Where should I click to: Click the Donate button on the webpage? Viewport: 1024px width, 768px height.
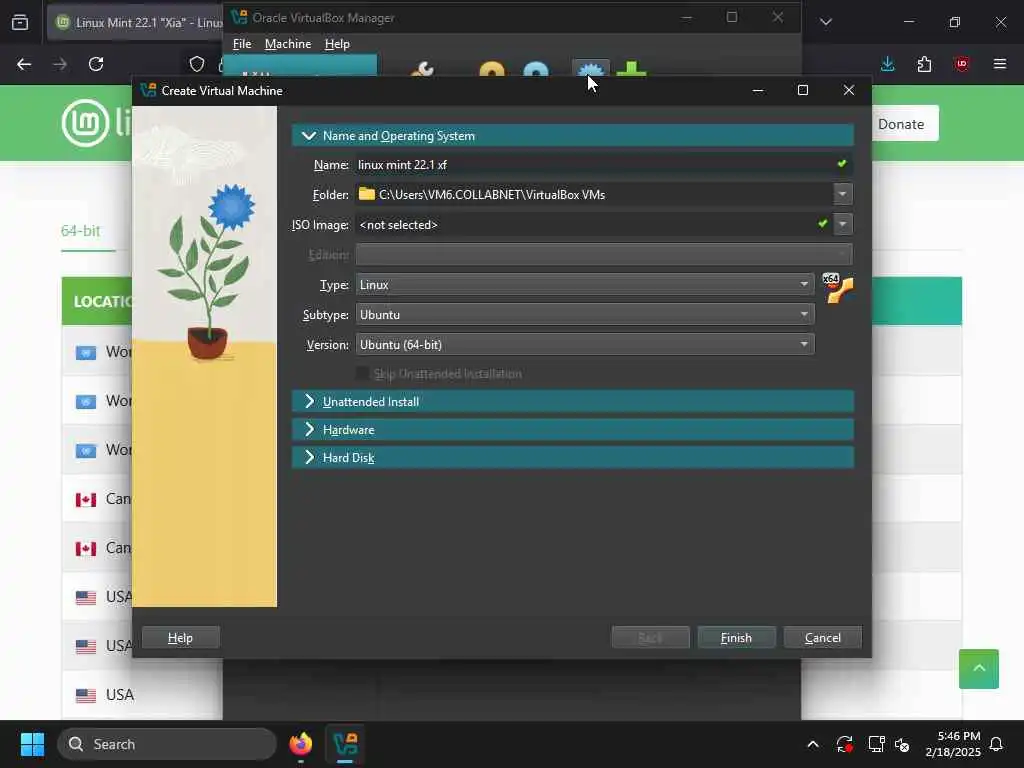901,124
